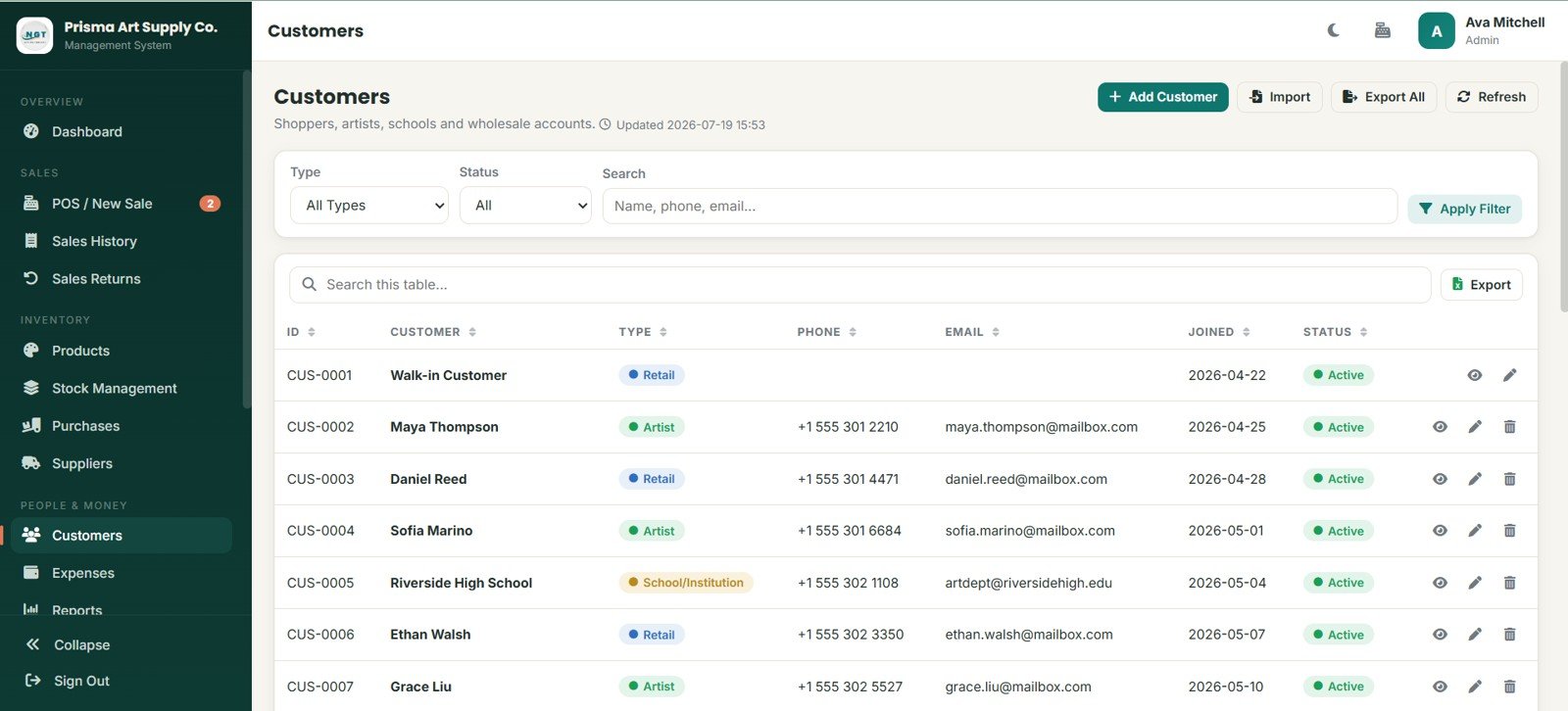This screenshot has height=711, width=1568.
Task: Focus the Search this table field
Action: (x=860, y=285)
